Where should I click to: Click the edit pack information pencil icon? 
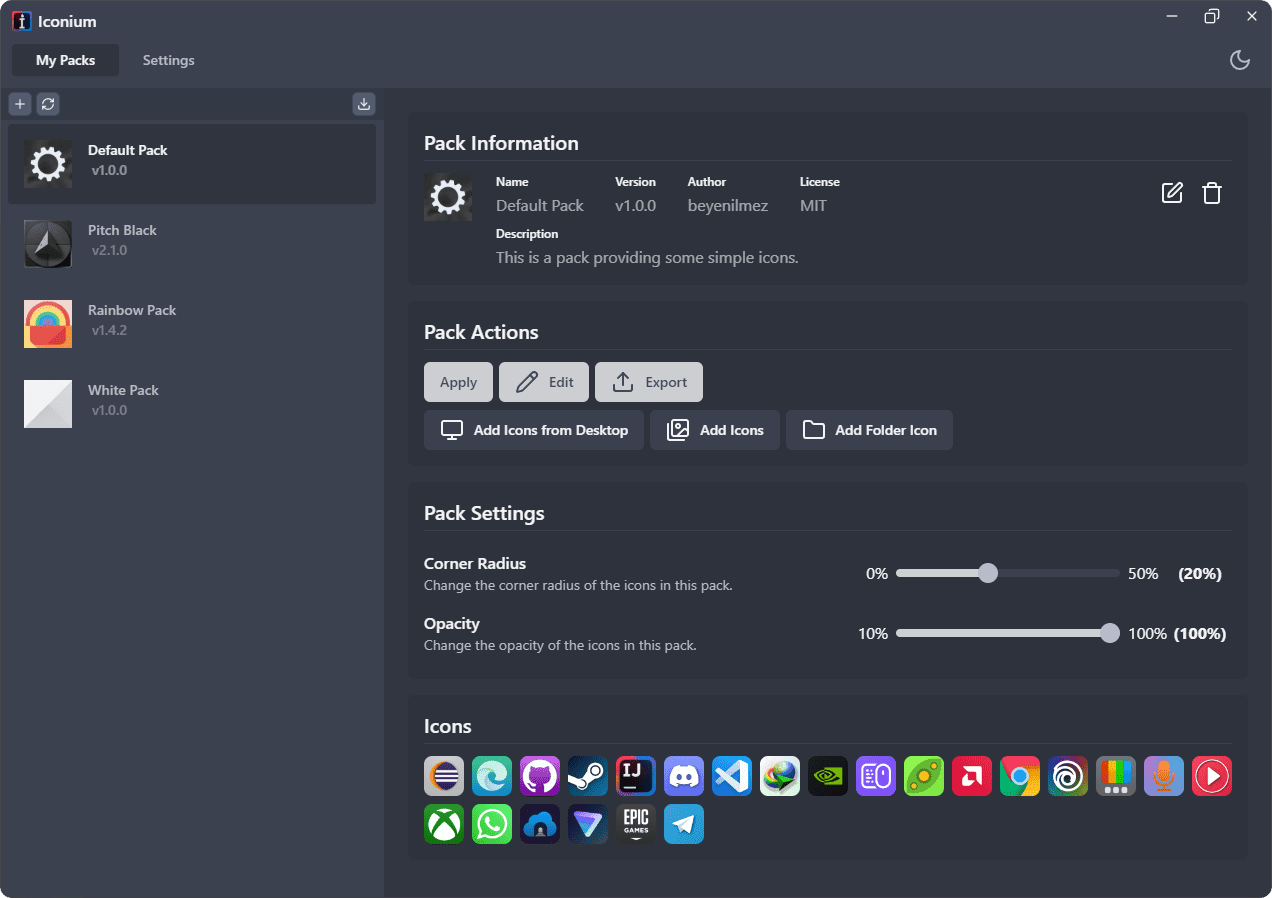(x=1172, y=194)
